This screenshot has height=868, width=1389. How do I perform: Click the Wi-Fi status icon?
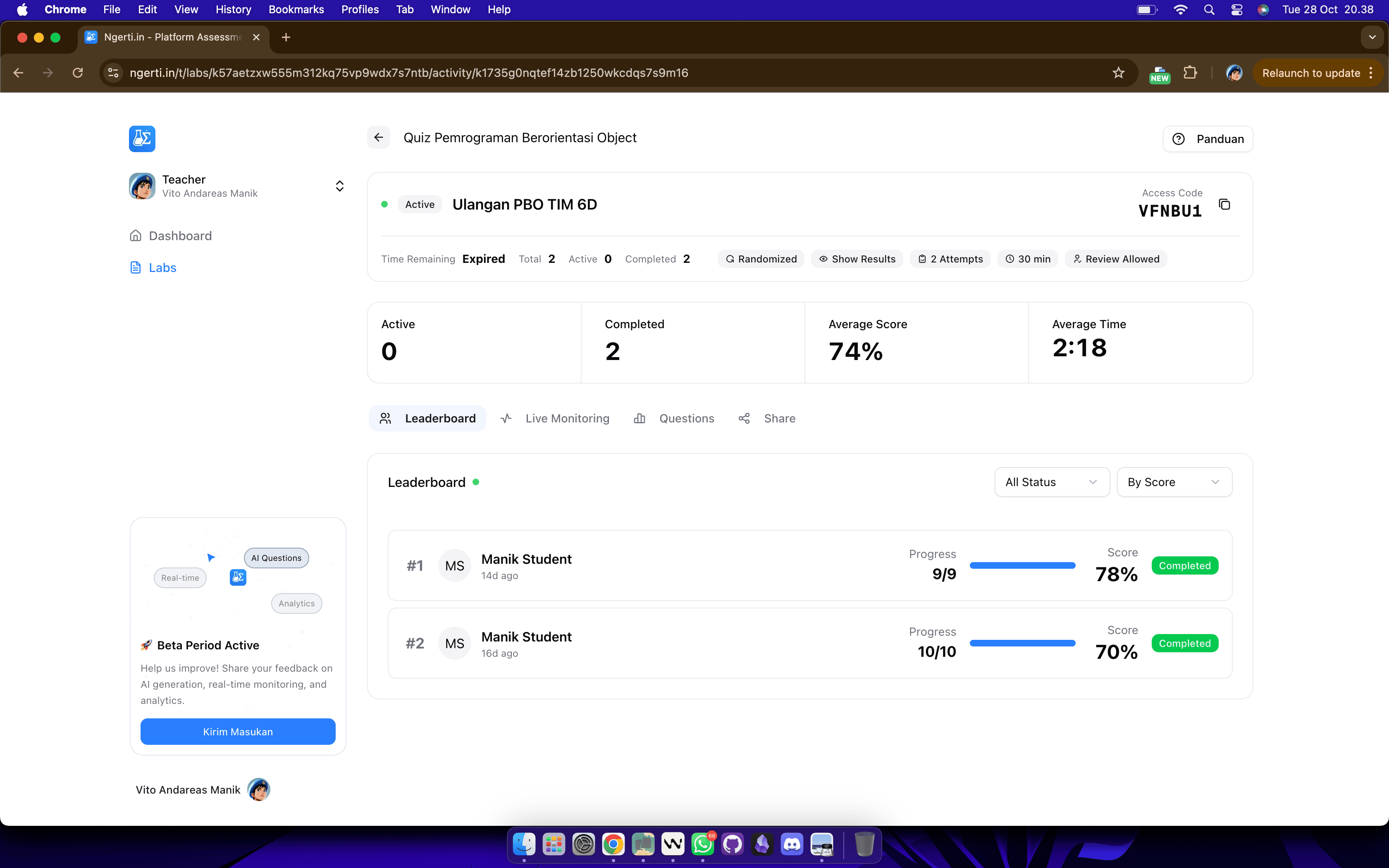(1180, 9)
